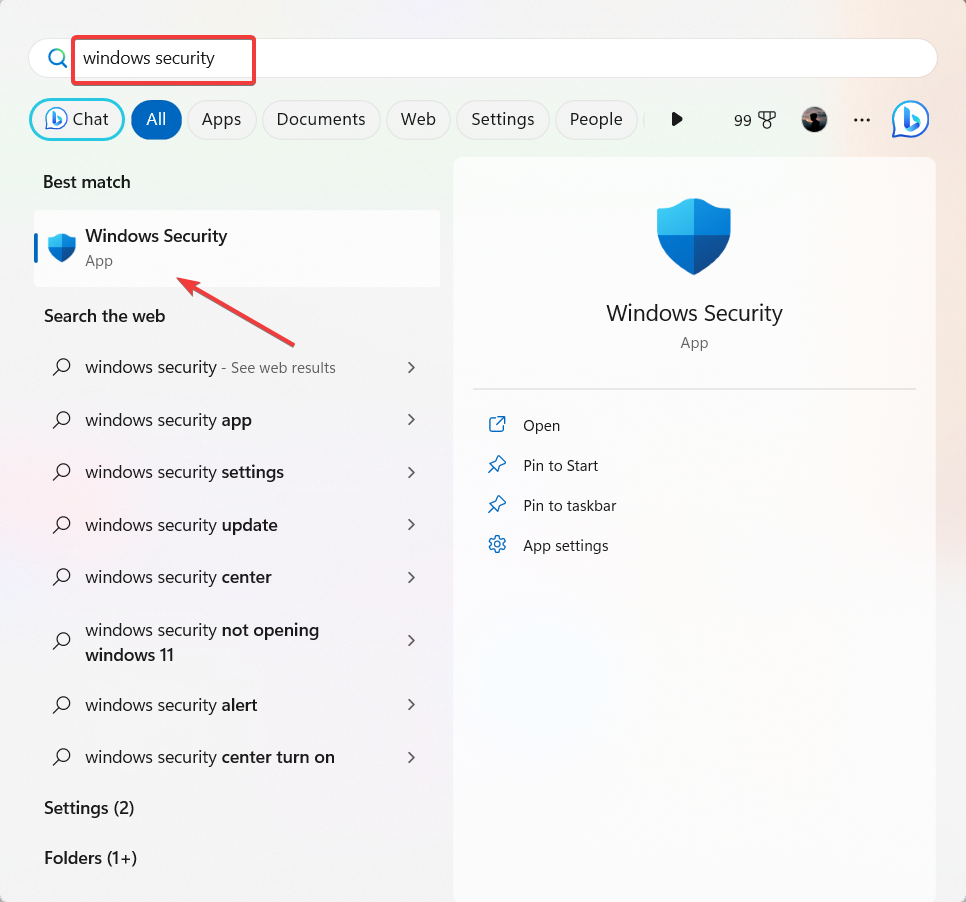Switch to the Web filter tab
Viewport: 966px width, 902px height.
coord(418,120)
